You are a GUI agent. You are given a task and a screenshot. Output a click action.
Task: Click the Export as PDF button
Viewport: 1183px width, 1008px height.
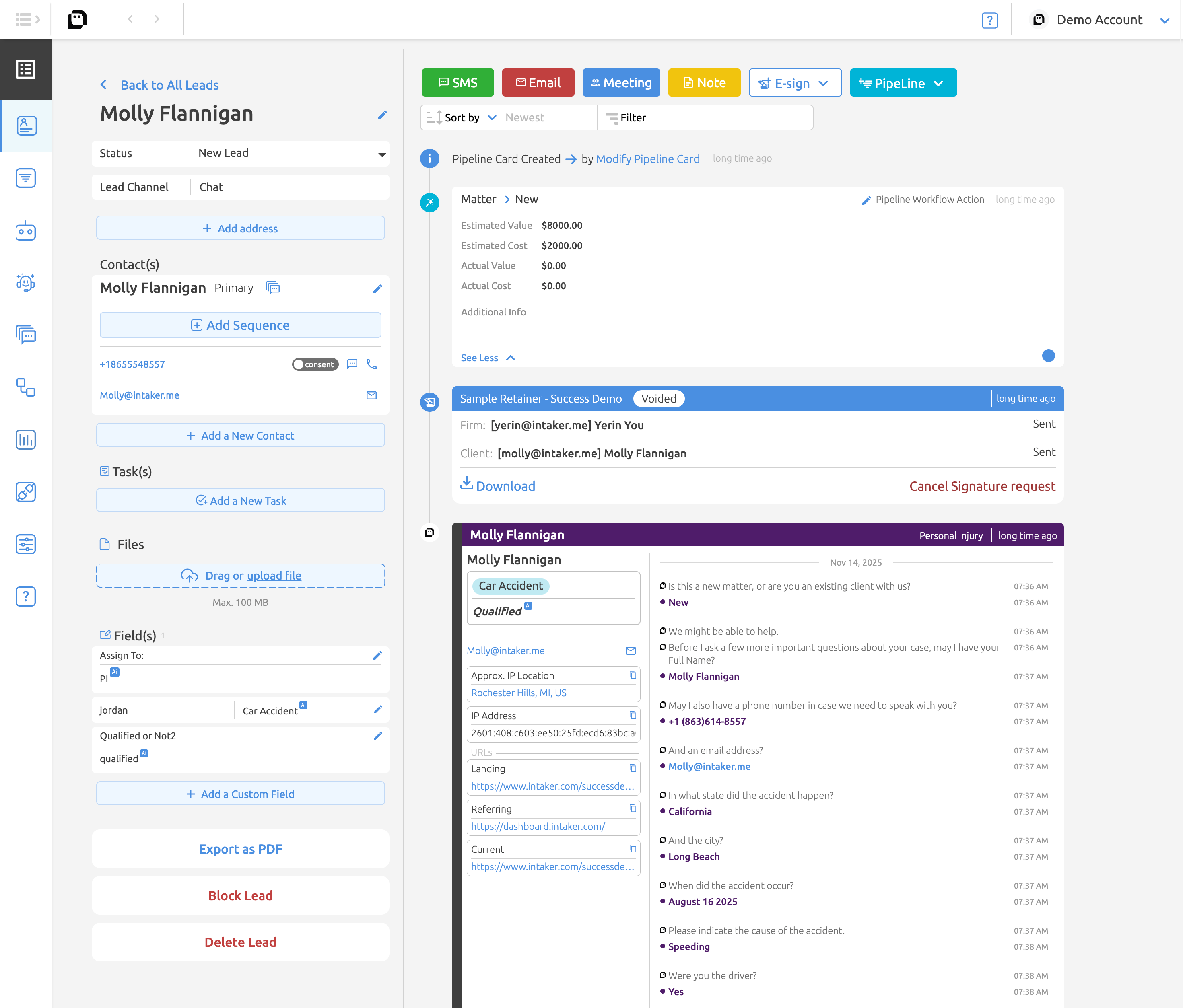[240, 849]
